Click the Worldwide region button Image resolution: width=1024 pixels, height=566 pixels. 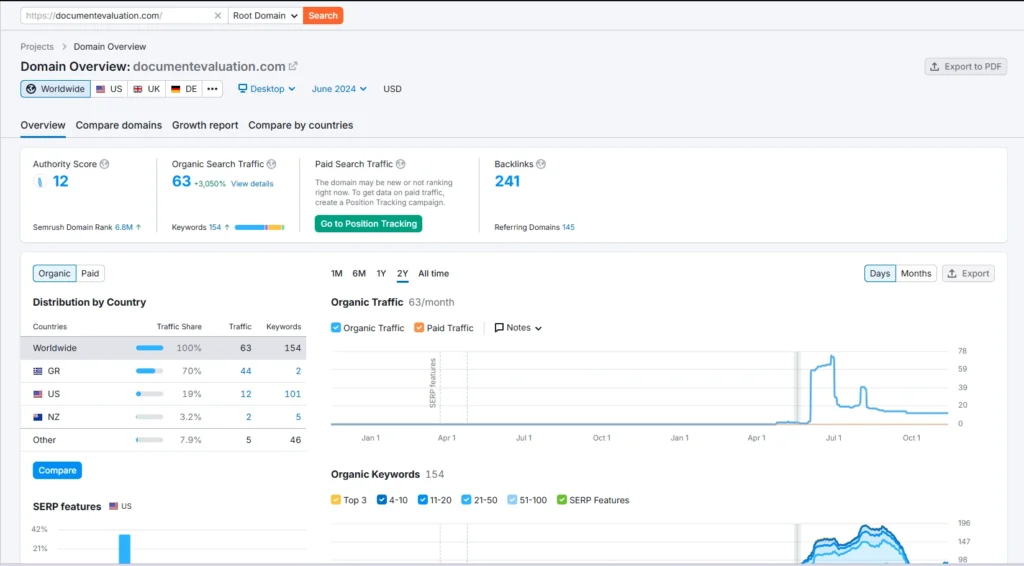click(56, 89)
